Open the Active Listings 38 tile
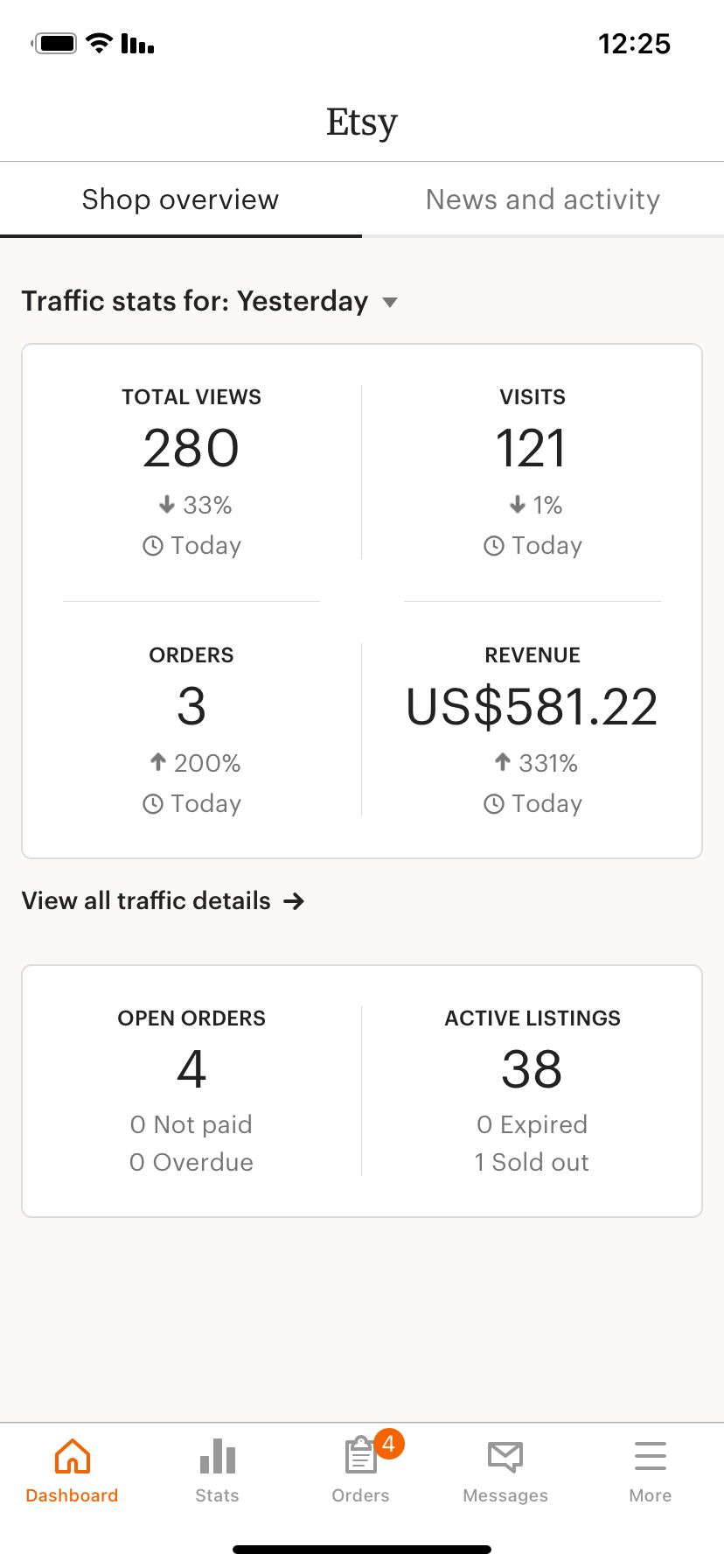 click(x=532, y=1068)
